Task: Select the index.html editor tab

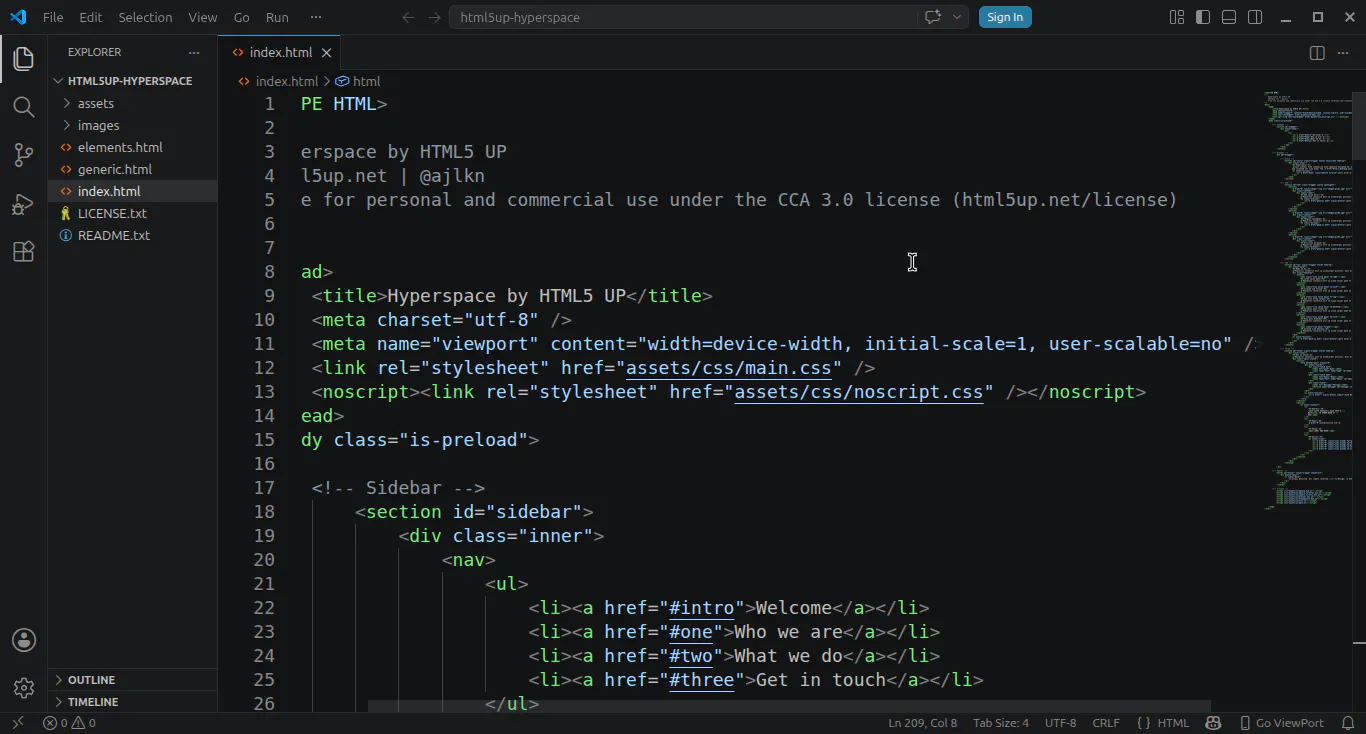Action: [x=280, y=53]
